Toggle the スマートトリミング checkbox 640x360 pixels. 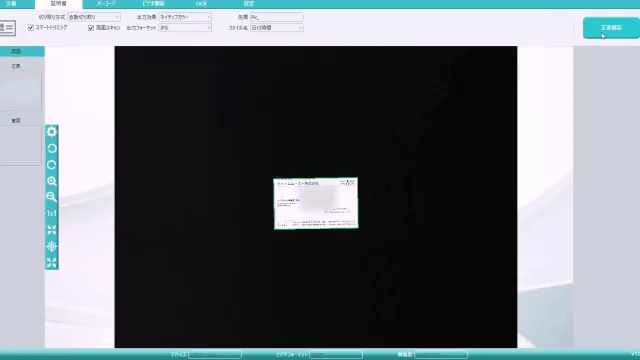click(x=31, y=27)
